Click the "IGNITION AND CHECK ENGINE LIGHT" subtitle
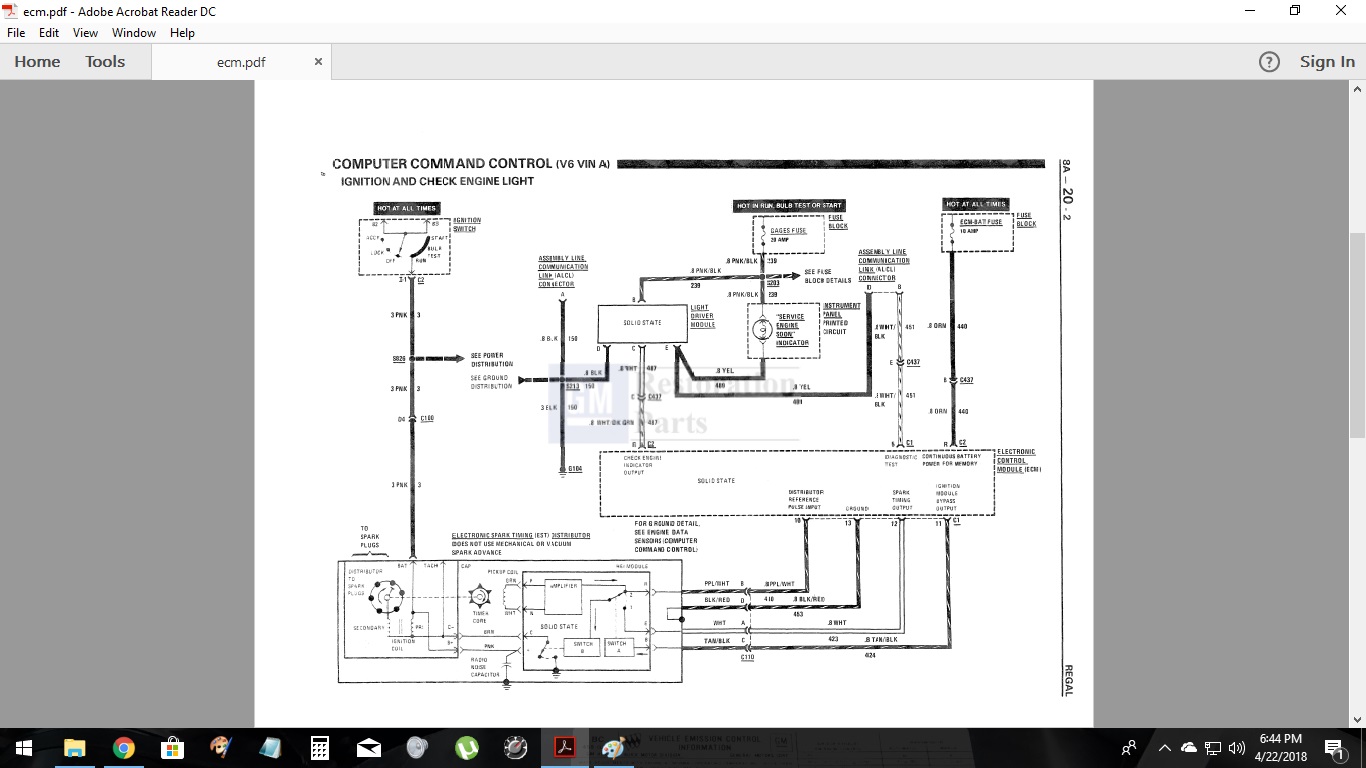The width and height of the screenshot is (1366, 768). point(437,182)
